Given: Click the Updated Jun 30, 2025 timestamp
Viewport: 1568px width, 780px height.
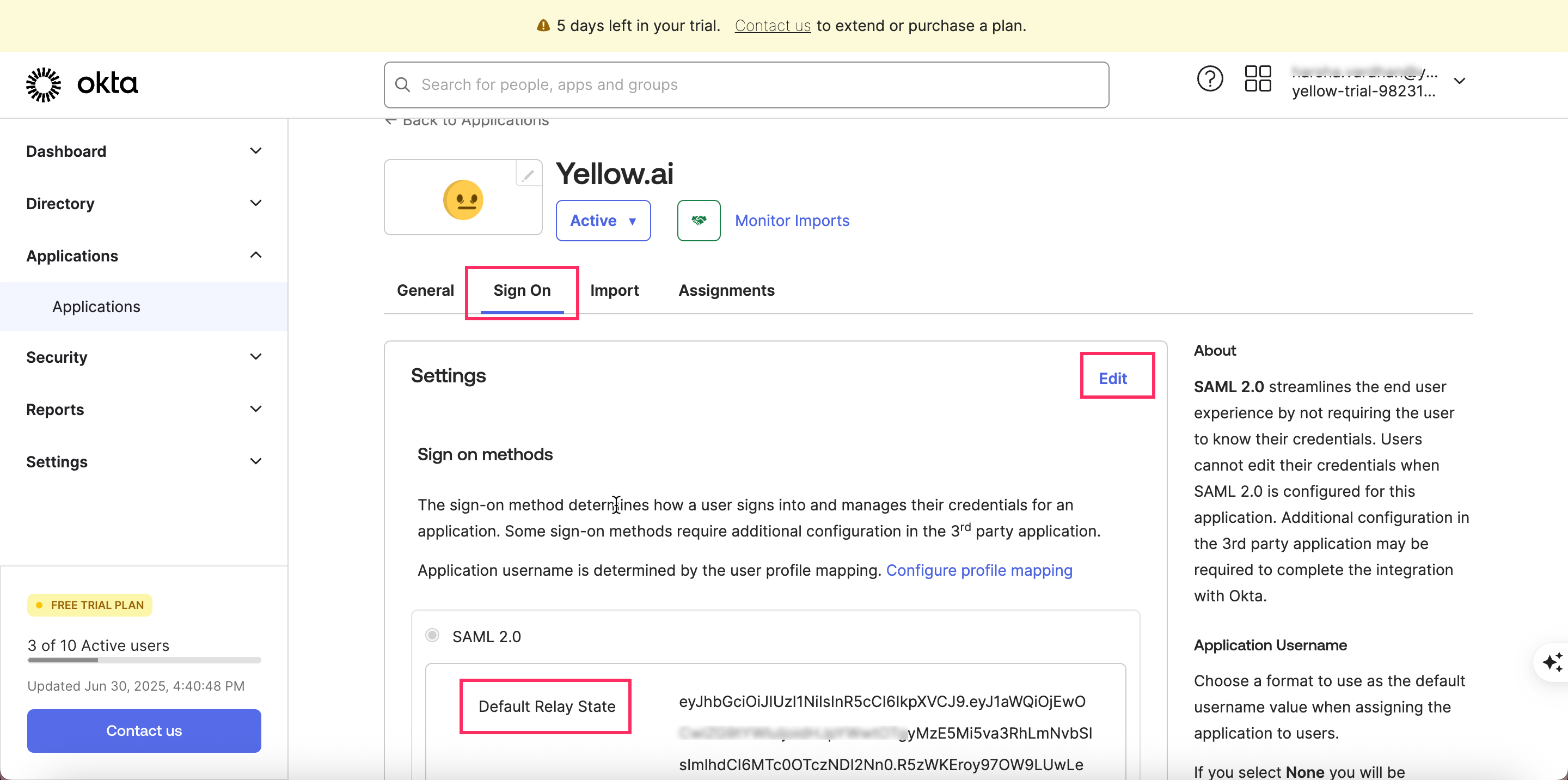Looking at the screenshot, I should click(136, 686).
